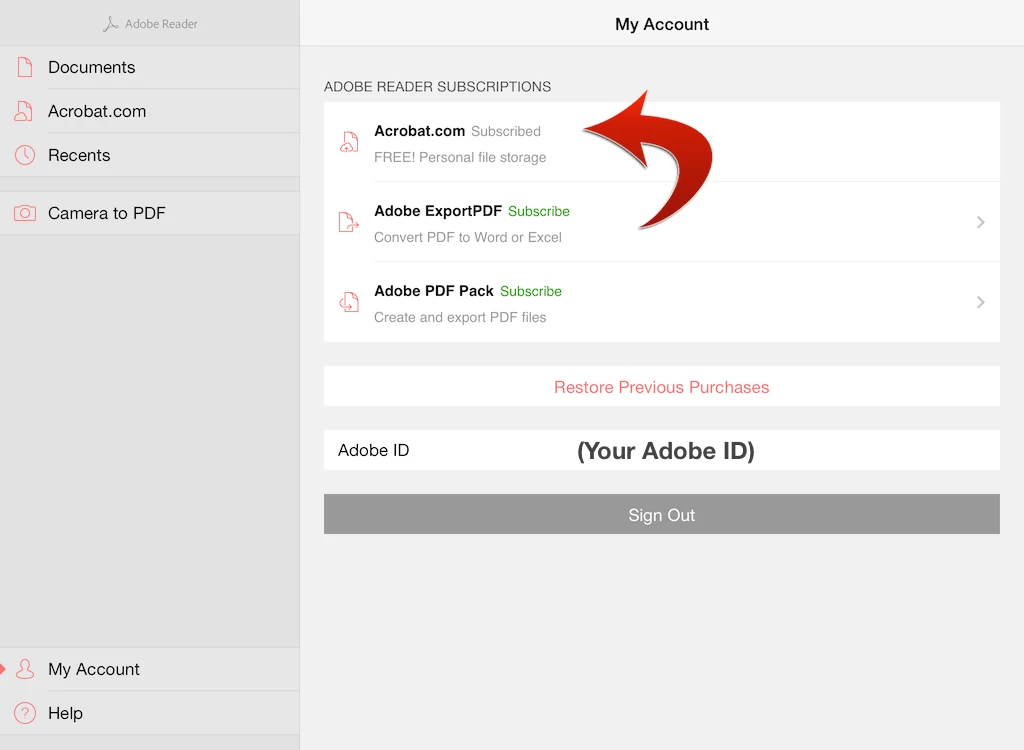Show the Recents list

150,155
